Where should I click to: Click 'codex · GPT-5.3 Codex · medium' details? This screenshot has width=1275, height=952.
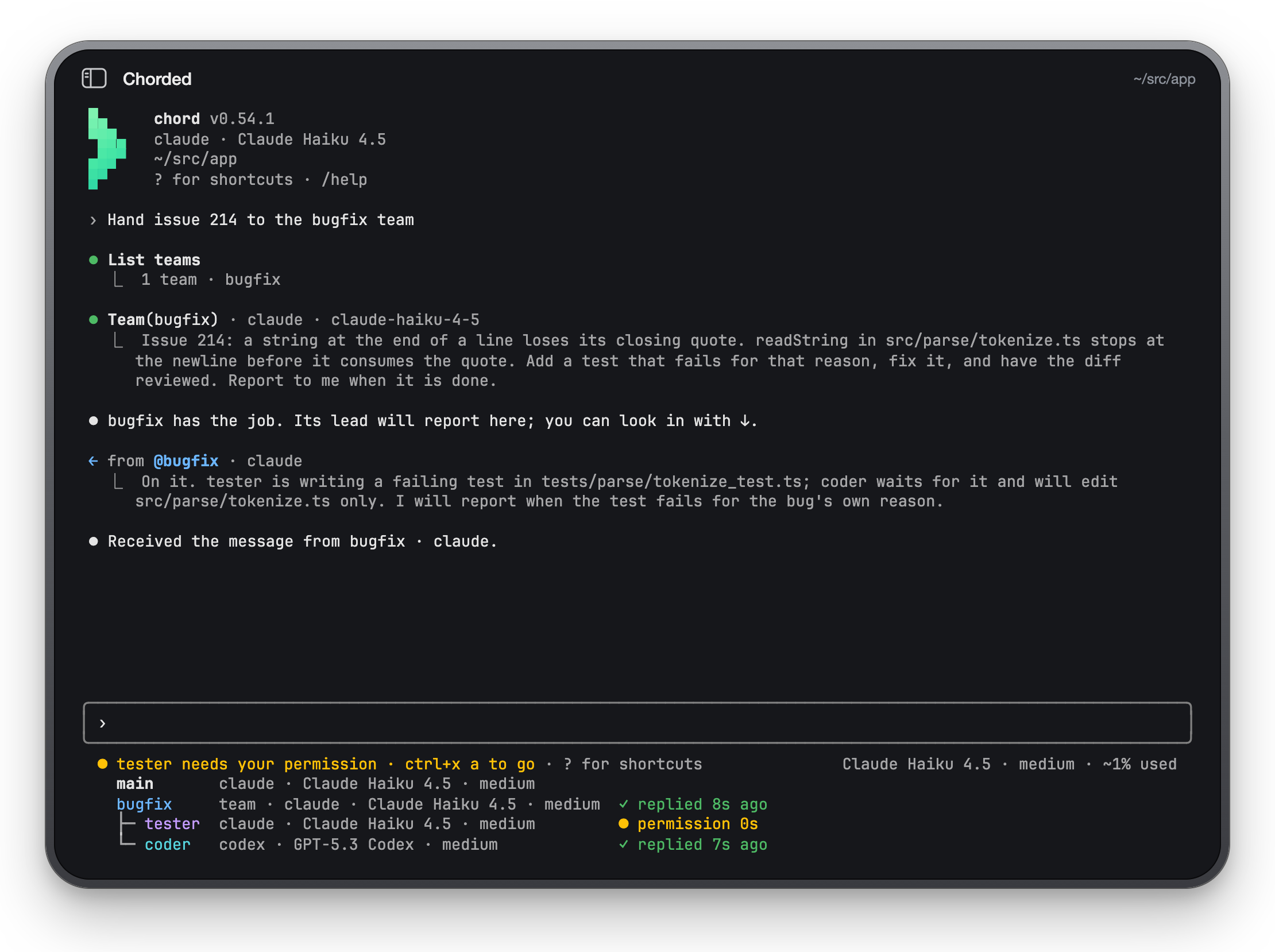click(358, 844)
